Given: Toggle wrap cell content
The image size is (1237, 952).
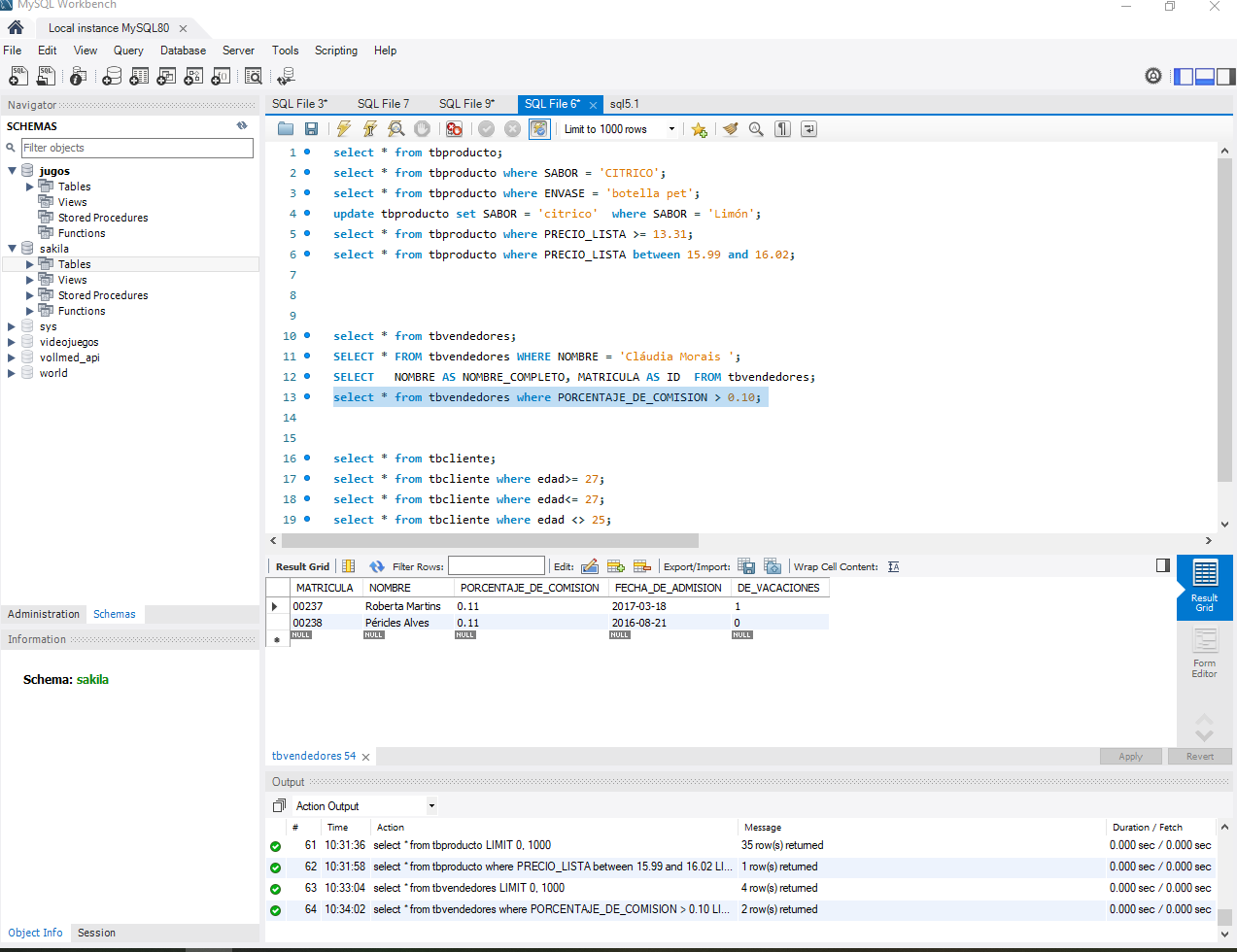Looking at the screenshot, I should pos(894,566).
